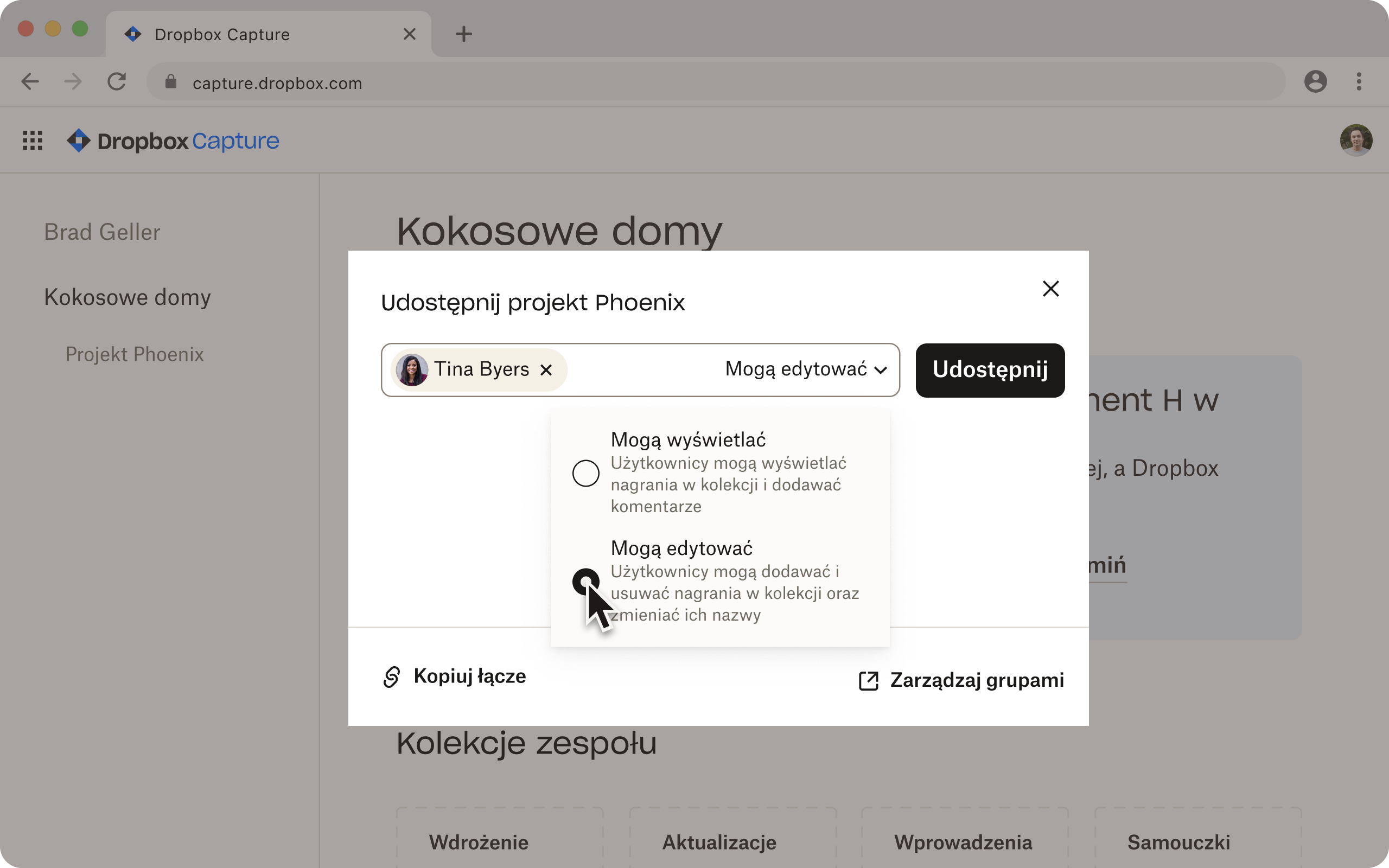The width and height of the screenshot is (1389, 868).
Task: Close the share dialog
Action: tap(1050, 289)
